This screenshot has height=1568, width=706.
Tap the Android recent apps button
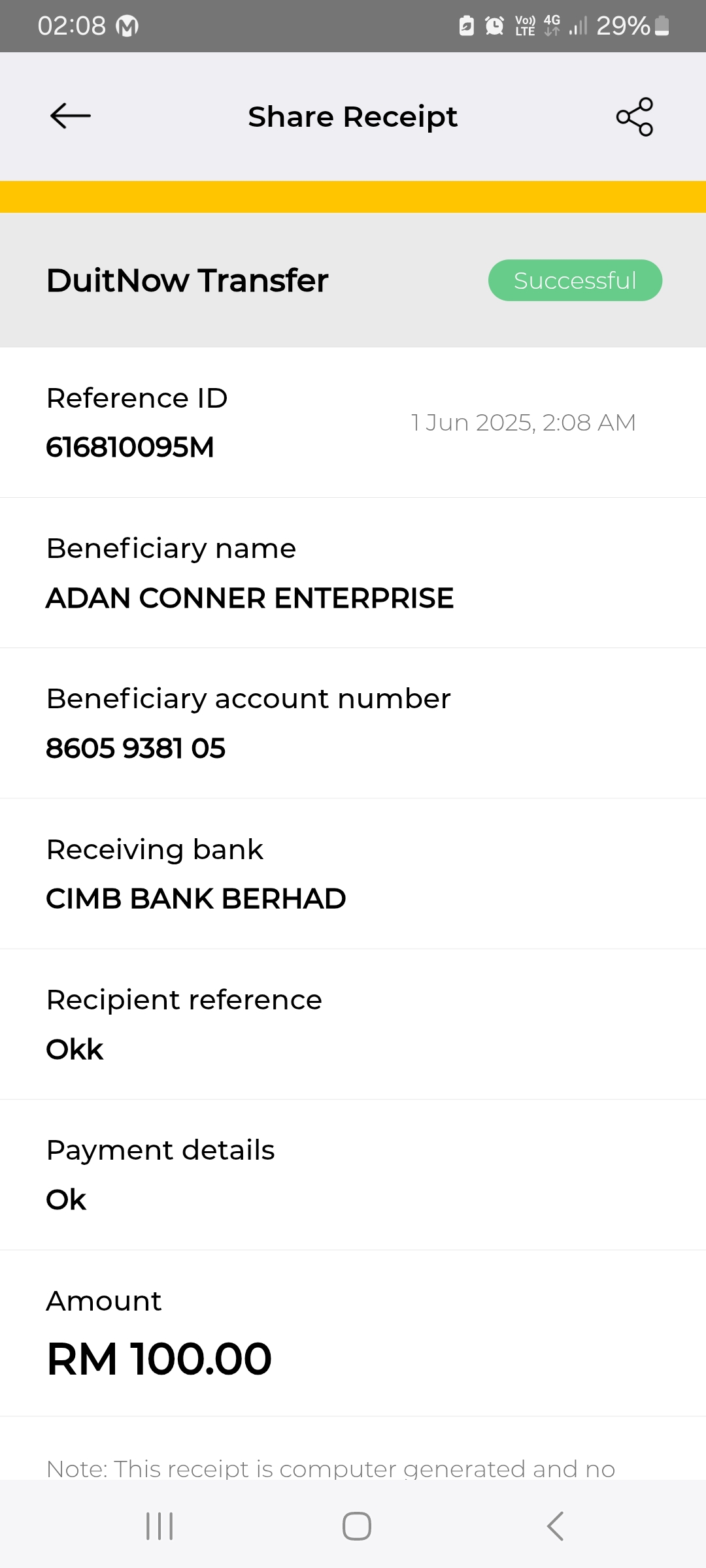[x=160, y=1526]
